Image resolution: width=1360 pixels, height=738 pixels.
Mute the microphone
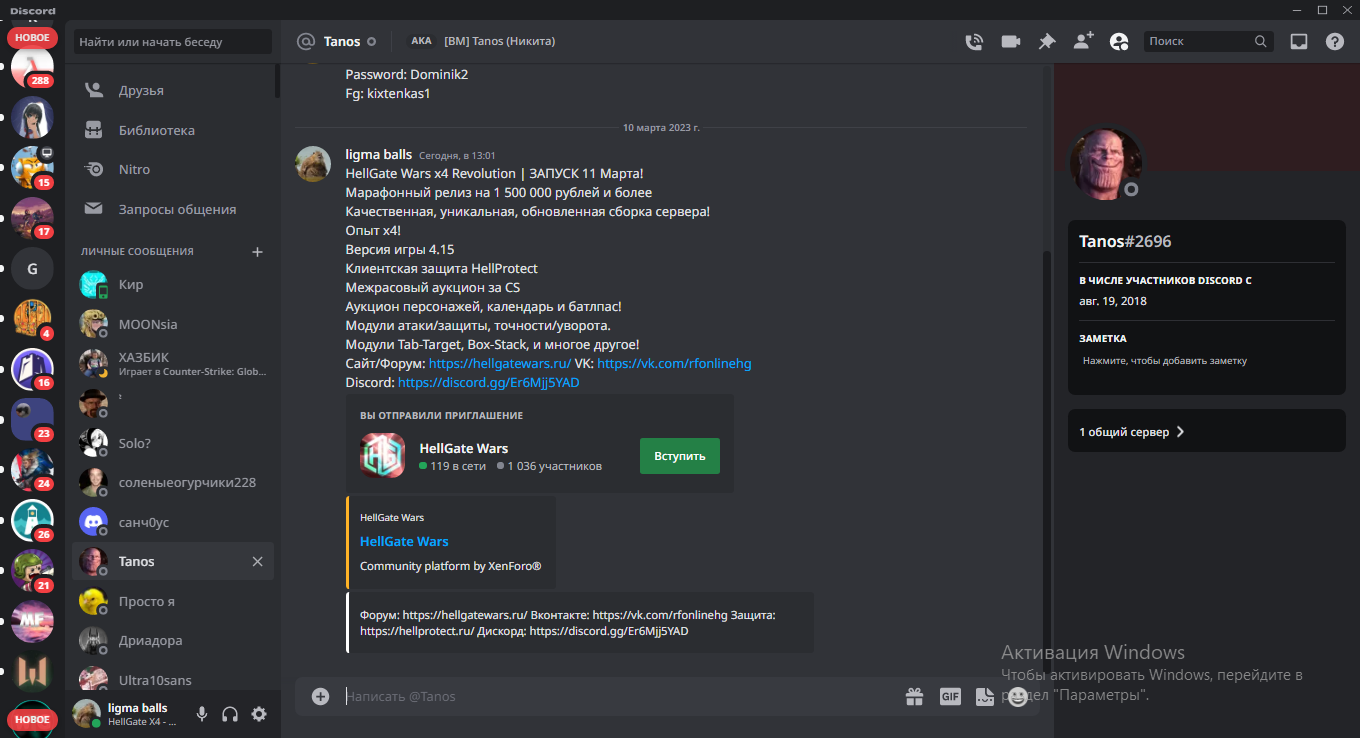[202, 714]
